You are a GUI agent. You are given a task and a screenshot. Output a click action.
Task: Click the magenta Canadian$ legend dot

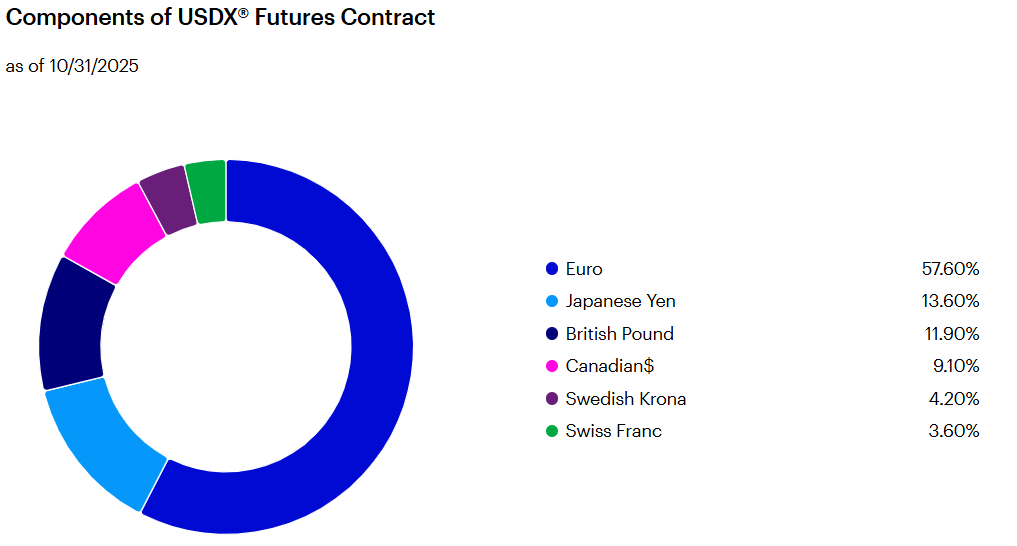pos(551,366)
